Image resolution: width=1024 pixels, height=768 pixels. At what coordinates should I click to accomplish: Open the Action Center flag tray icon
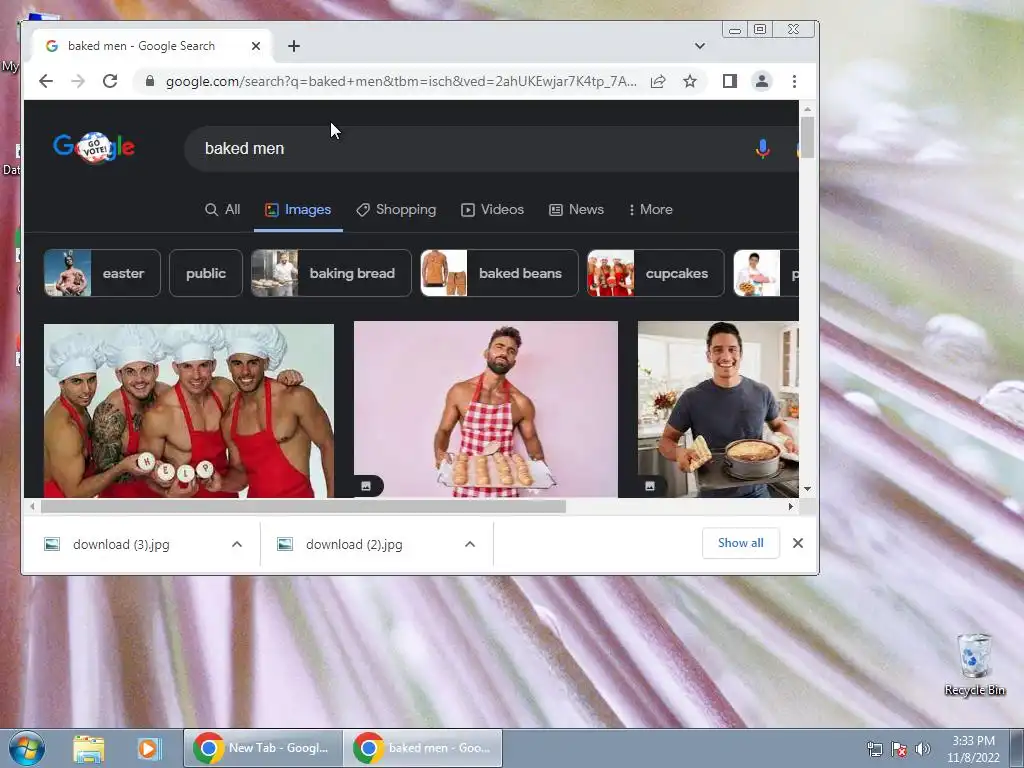899,749
